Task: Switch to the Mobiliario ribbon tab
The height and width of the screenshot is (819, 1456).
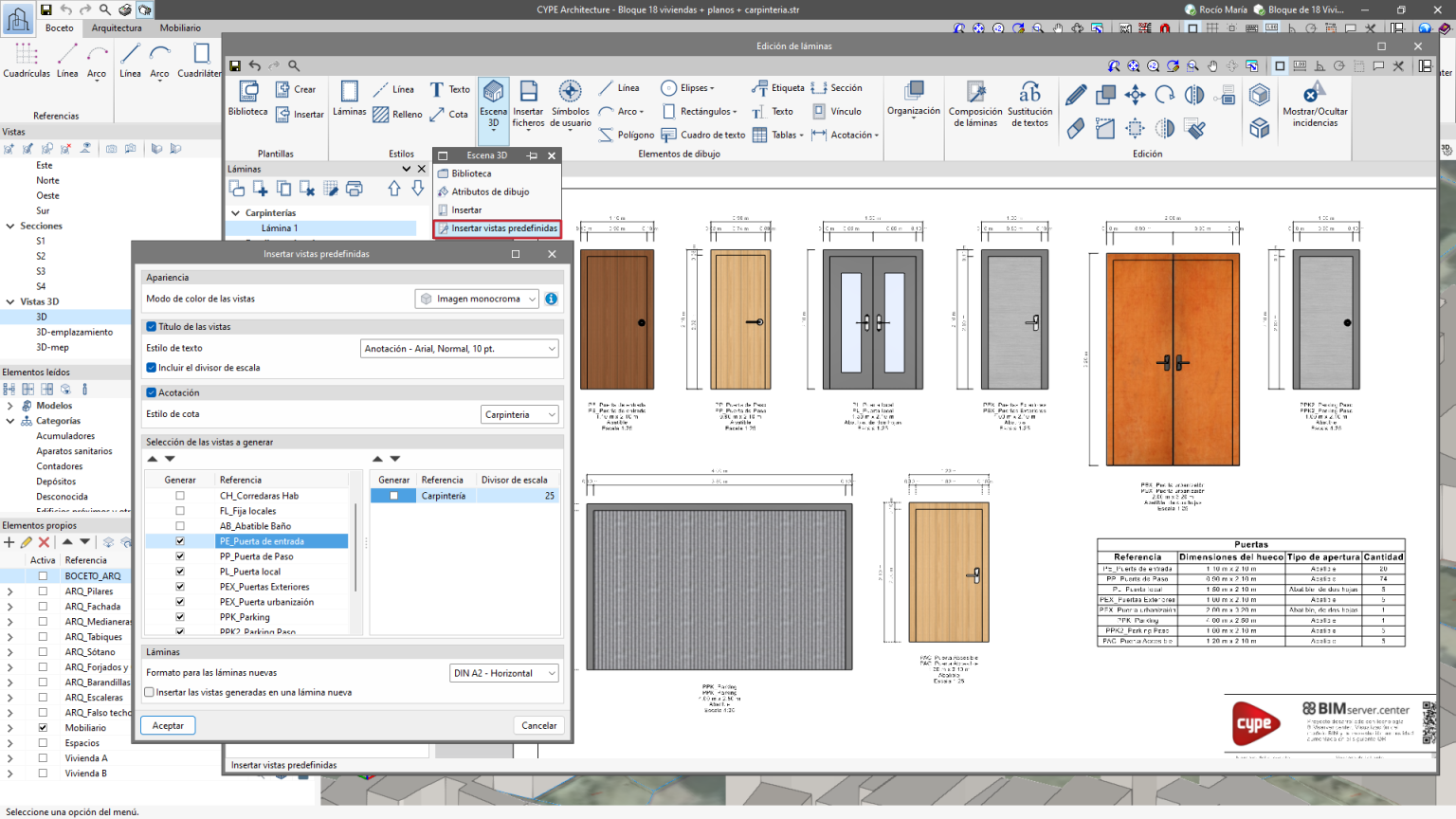Action: [x=180, y=27]
